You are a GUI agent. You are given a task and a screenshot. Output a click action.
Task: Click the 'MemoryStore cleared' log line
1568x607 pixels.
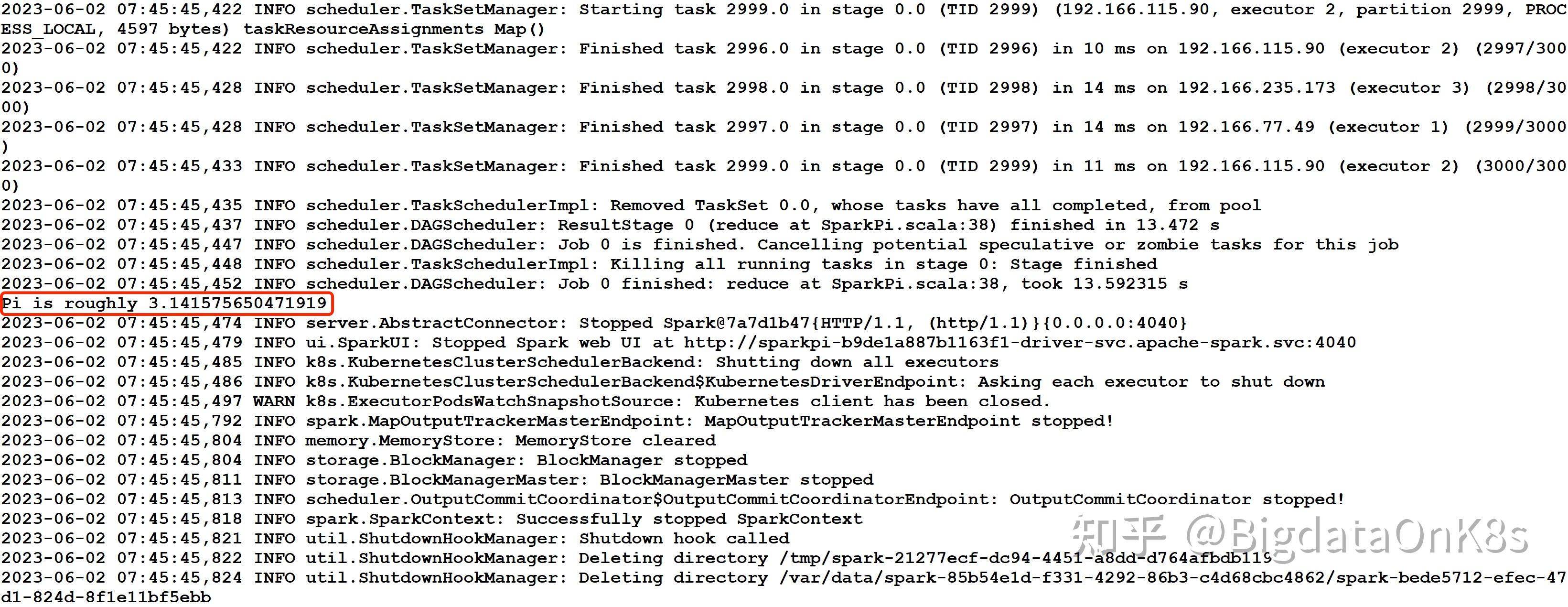point(358,441)
